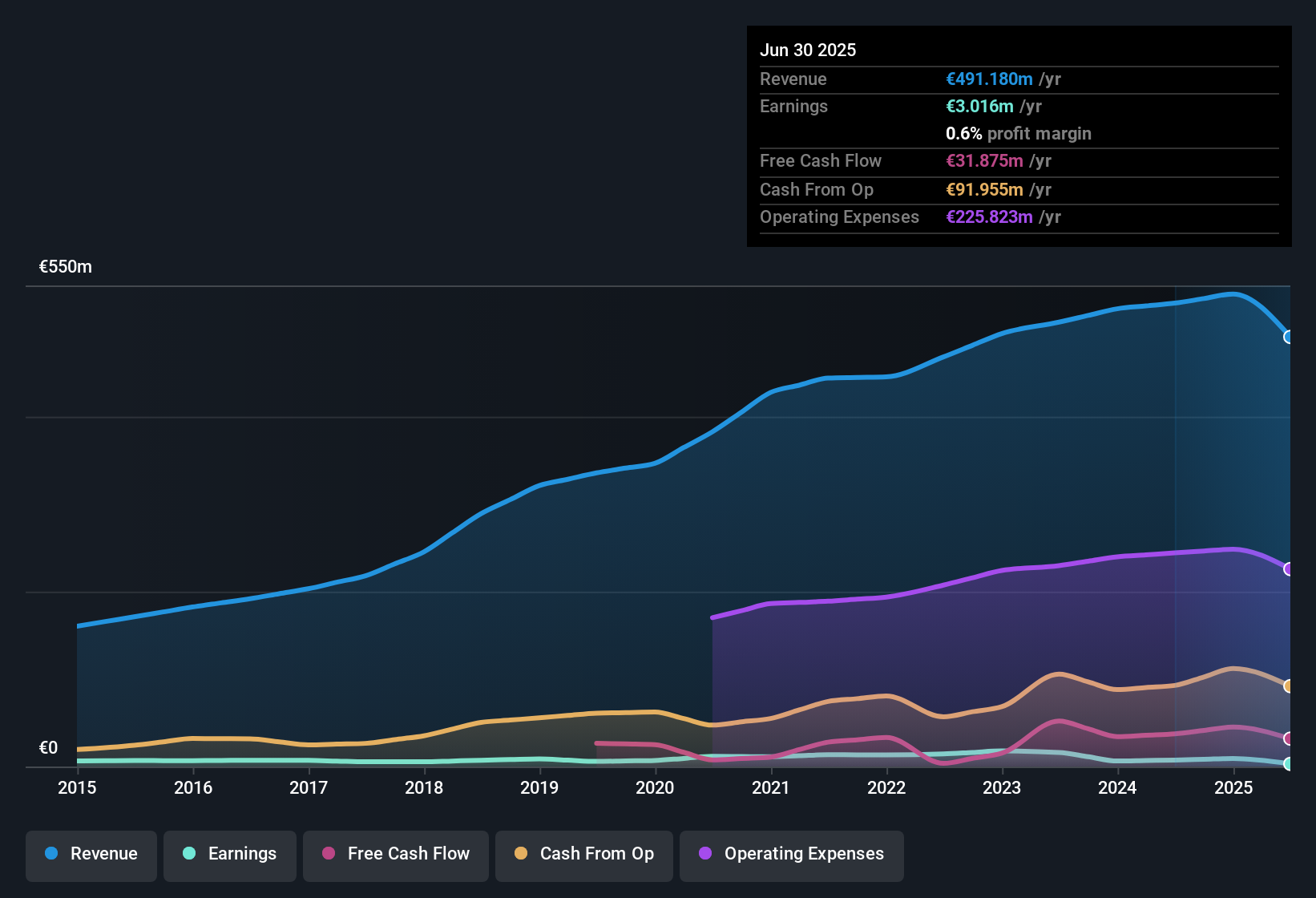Click the Cash From Op endpoint marker
This screenshot has width=1316, height=898.
(x=1288, y=686)
